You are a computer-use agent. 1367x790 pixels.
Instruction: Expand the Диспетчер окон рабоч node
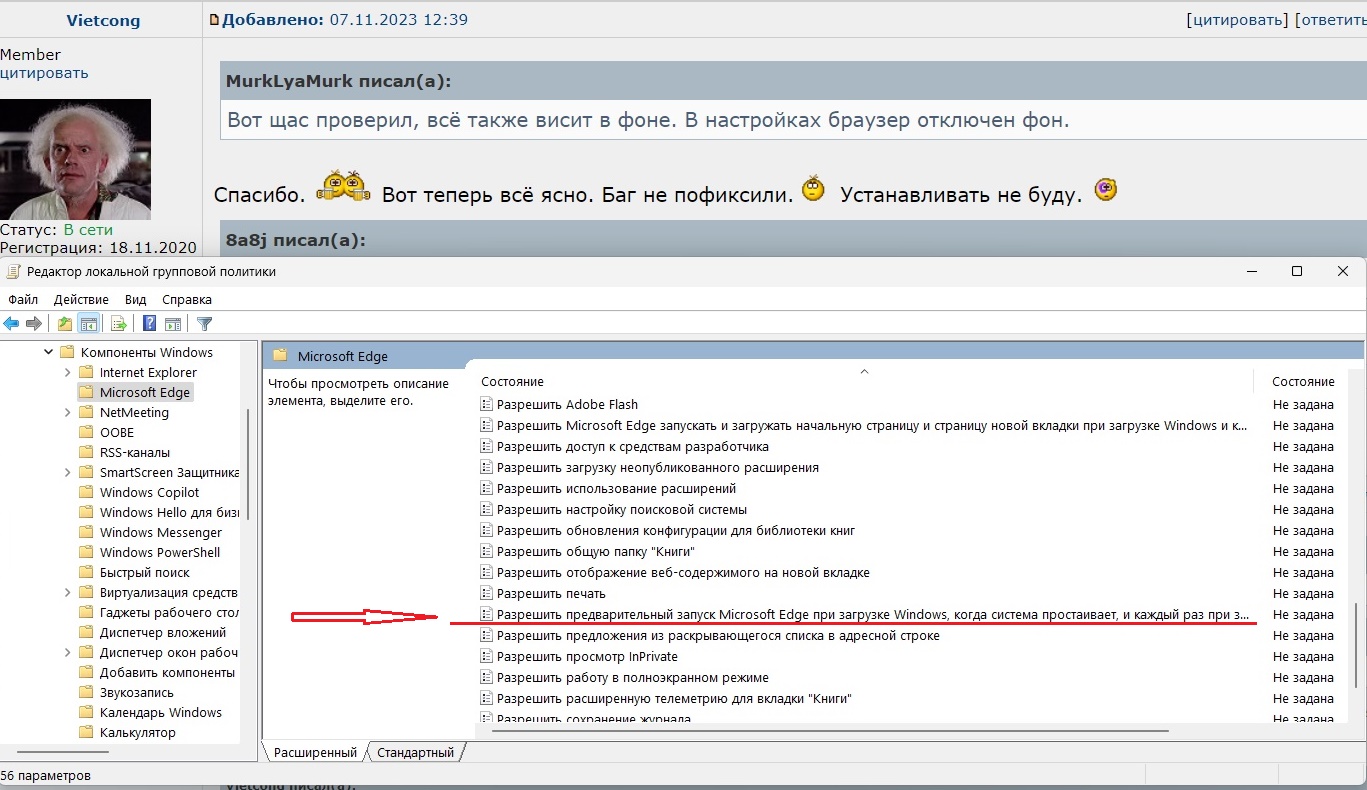67,652
